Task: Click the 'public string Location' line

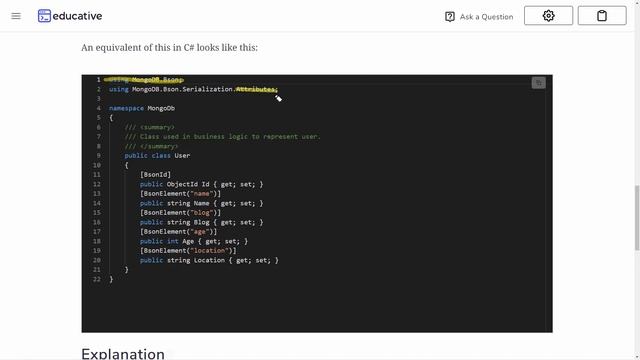Action: tap(209, 260)
